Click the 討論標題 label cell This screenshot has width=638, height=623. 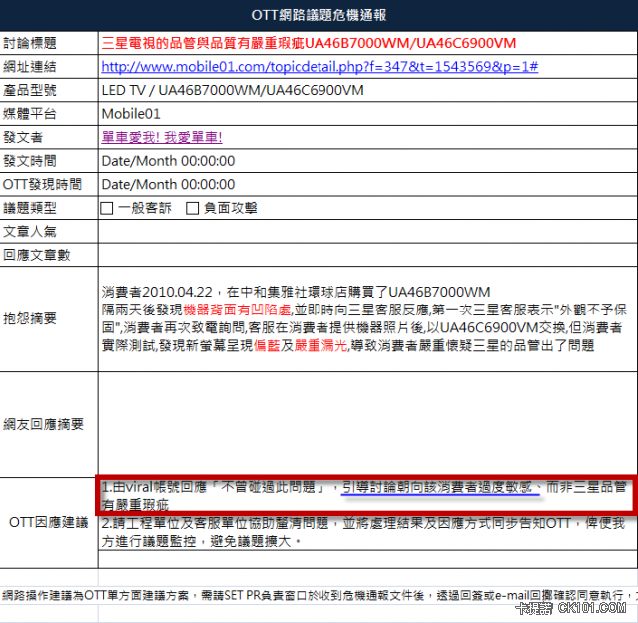(x=49, y=43)
